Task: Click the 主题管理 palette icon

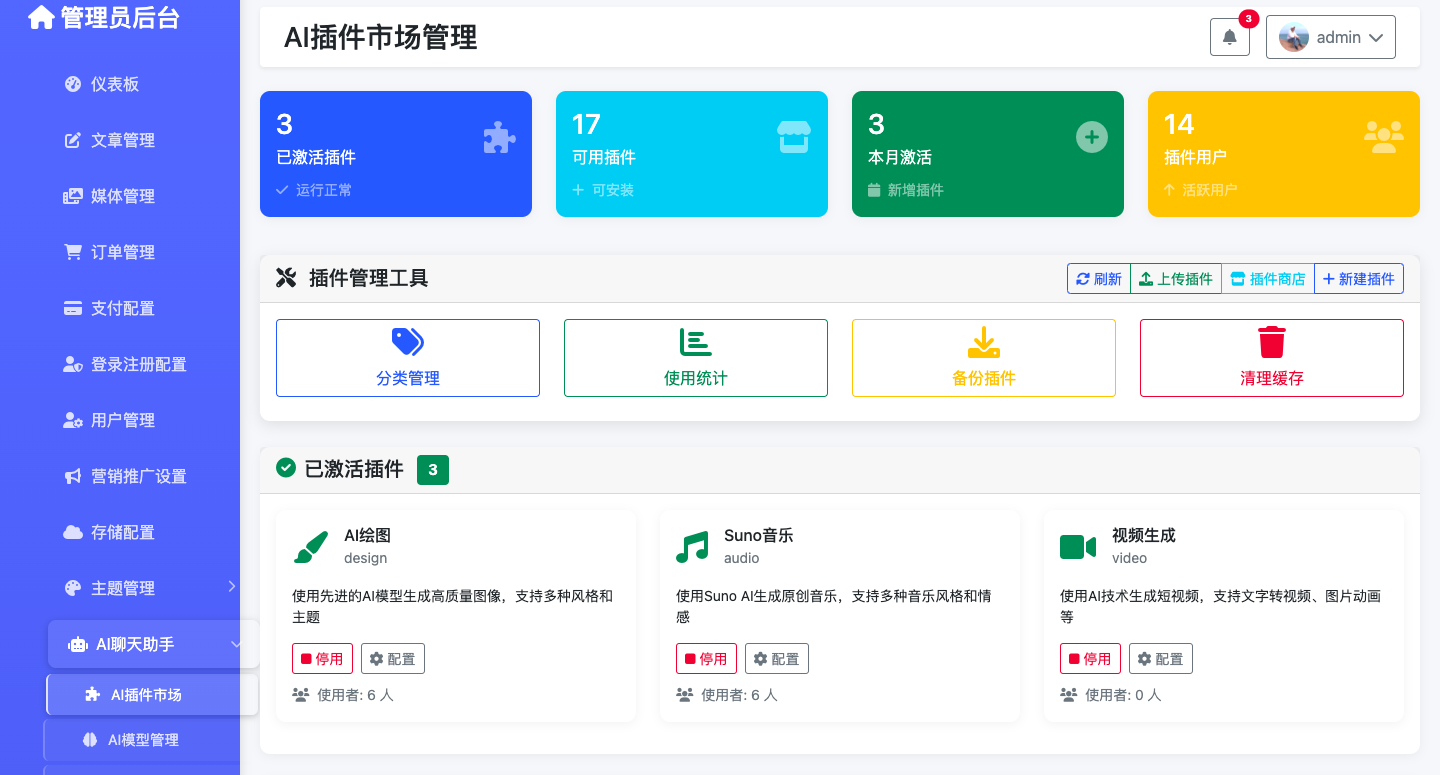Action: [72, 588]
